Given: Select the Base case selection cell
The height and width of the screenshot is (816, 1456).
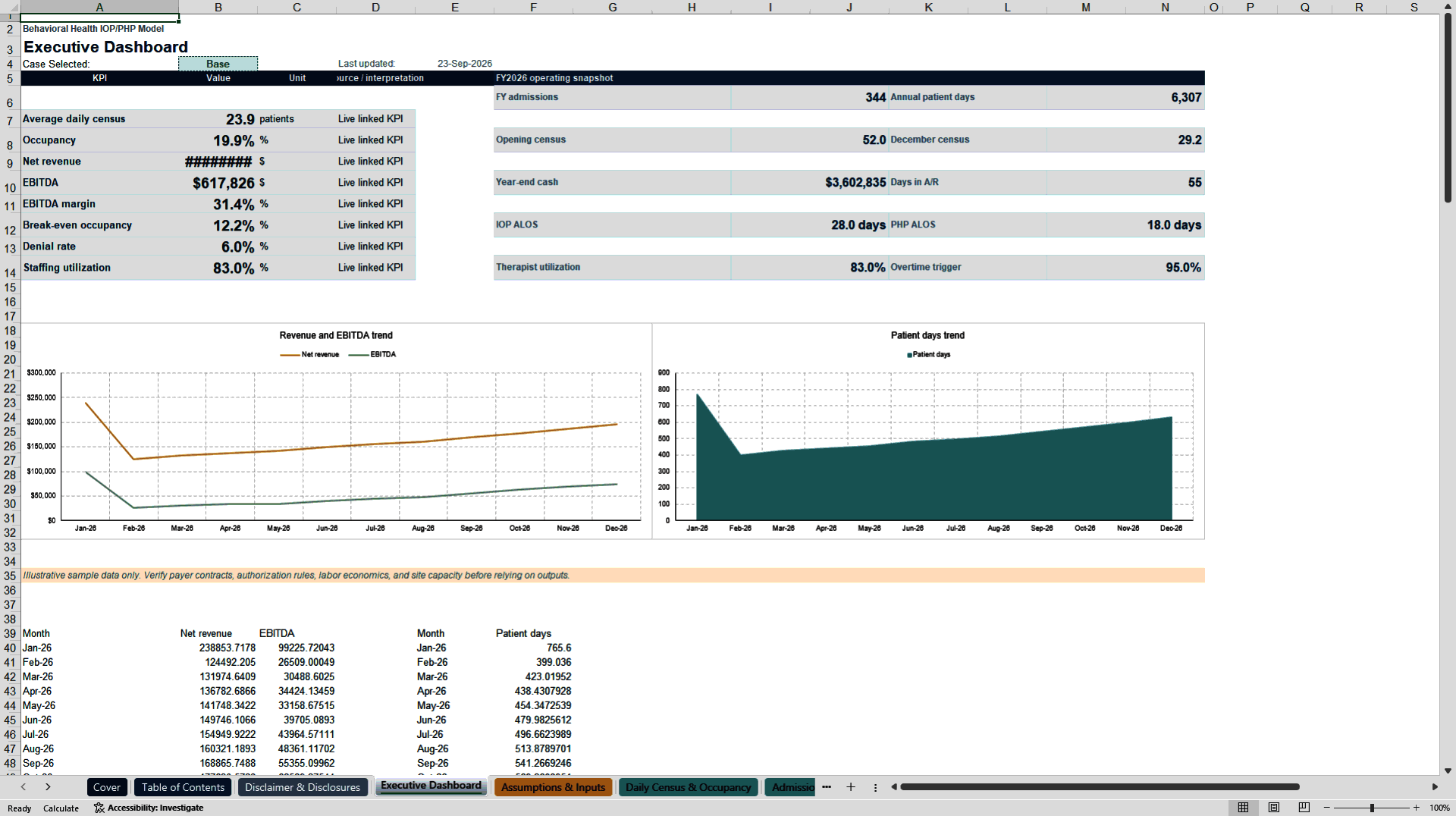Looking at the screenshot, I should click(x=218, y=64).
